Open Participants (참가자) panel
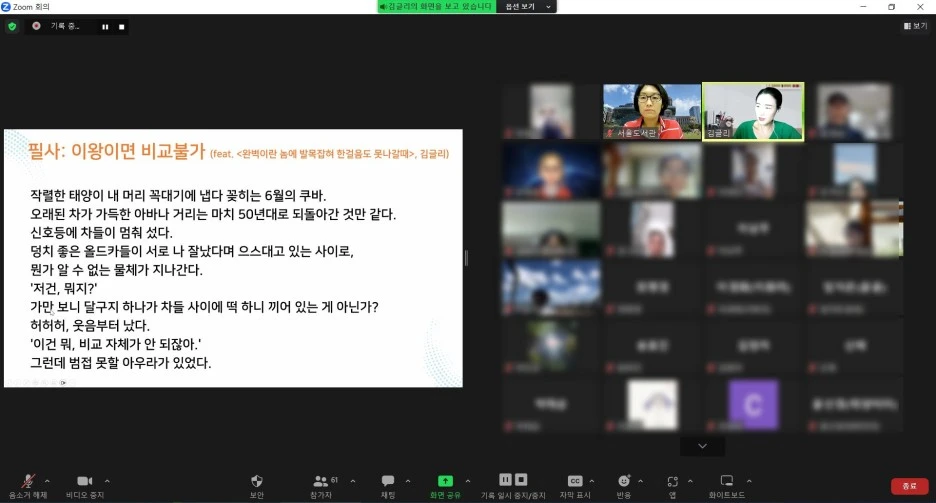The height and width of the screenshot is (503, 936). tap(321, 486)
